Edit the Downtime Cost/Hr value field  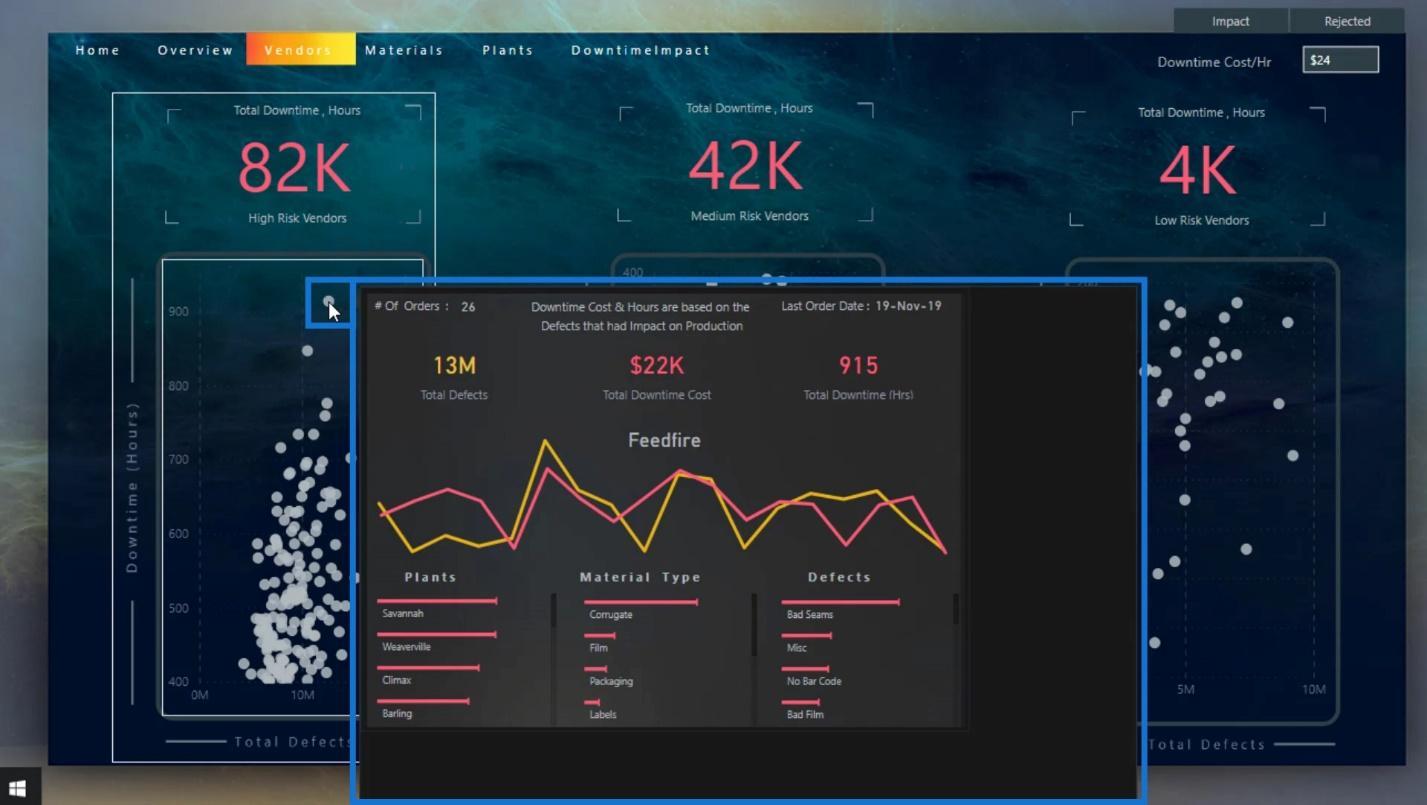[x=1340, y=60]
